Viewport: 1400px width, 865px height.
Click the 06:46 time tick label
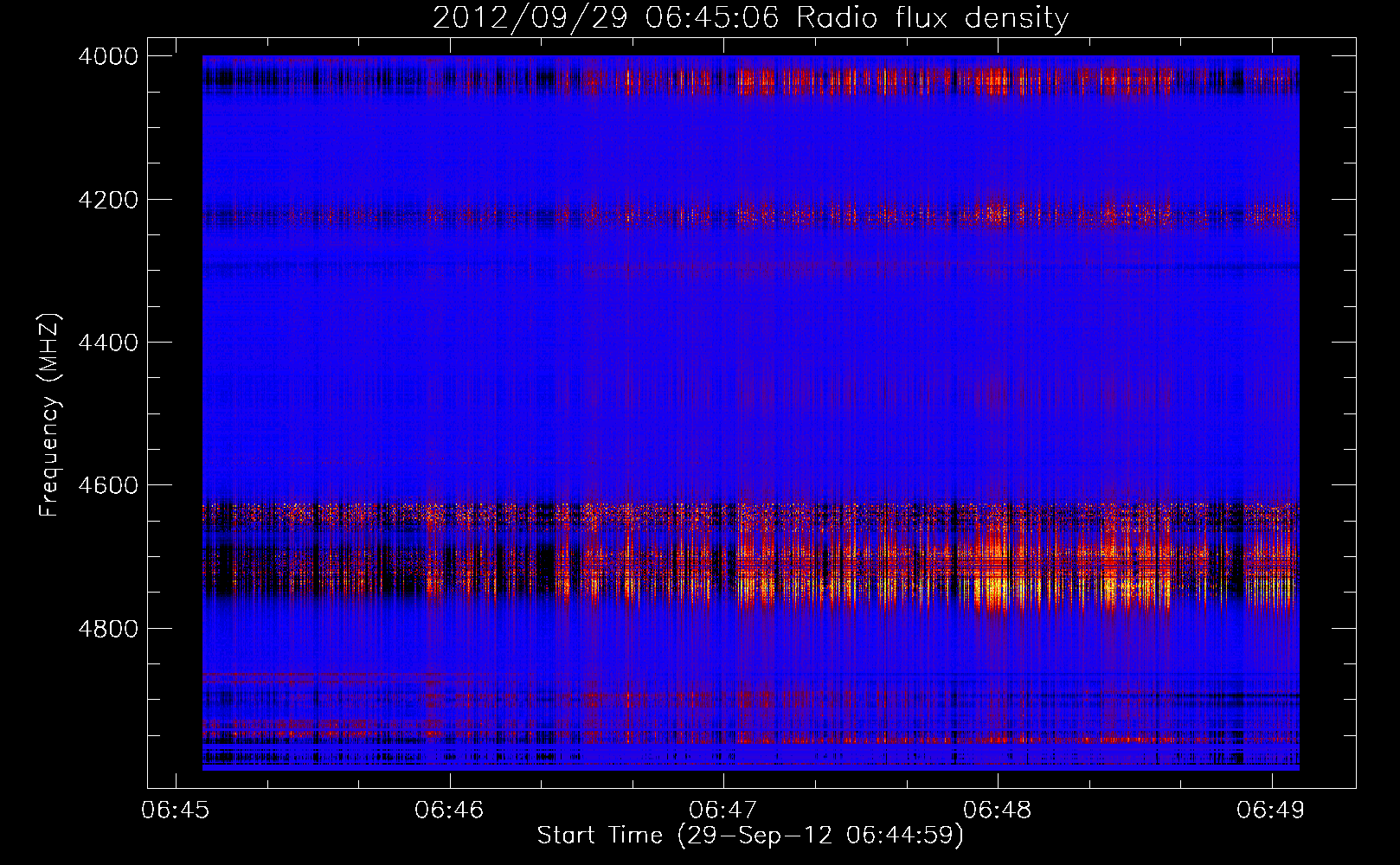pos(449,810)
